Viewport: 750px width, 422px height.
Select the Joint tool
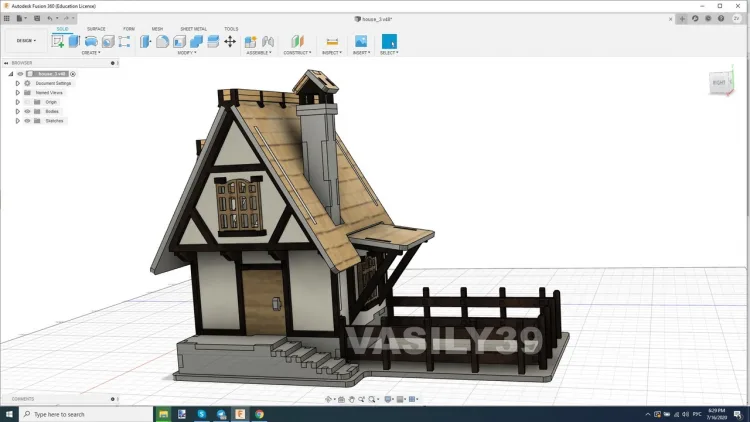click(x=268, y=42)
